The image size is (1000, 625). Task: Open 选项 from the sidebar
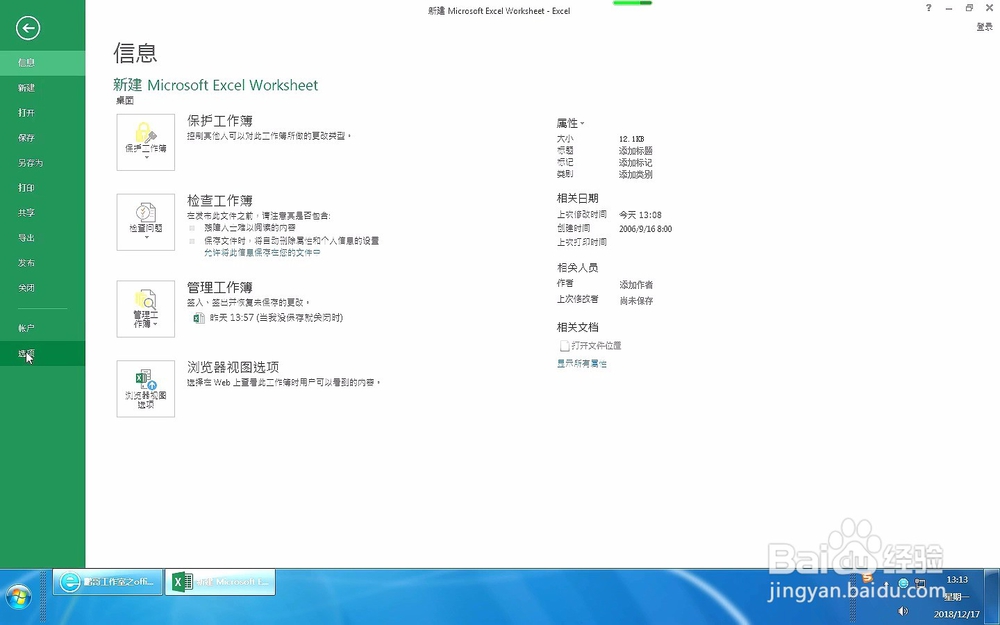coord(42,353)
